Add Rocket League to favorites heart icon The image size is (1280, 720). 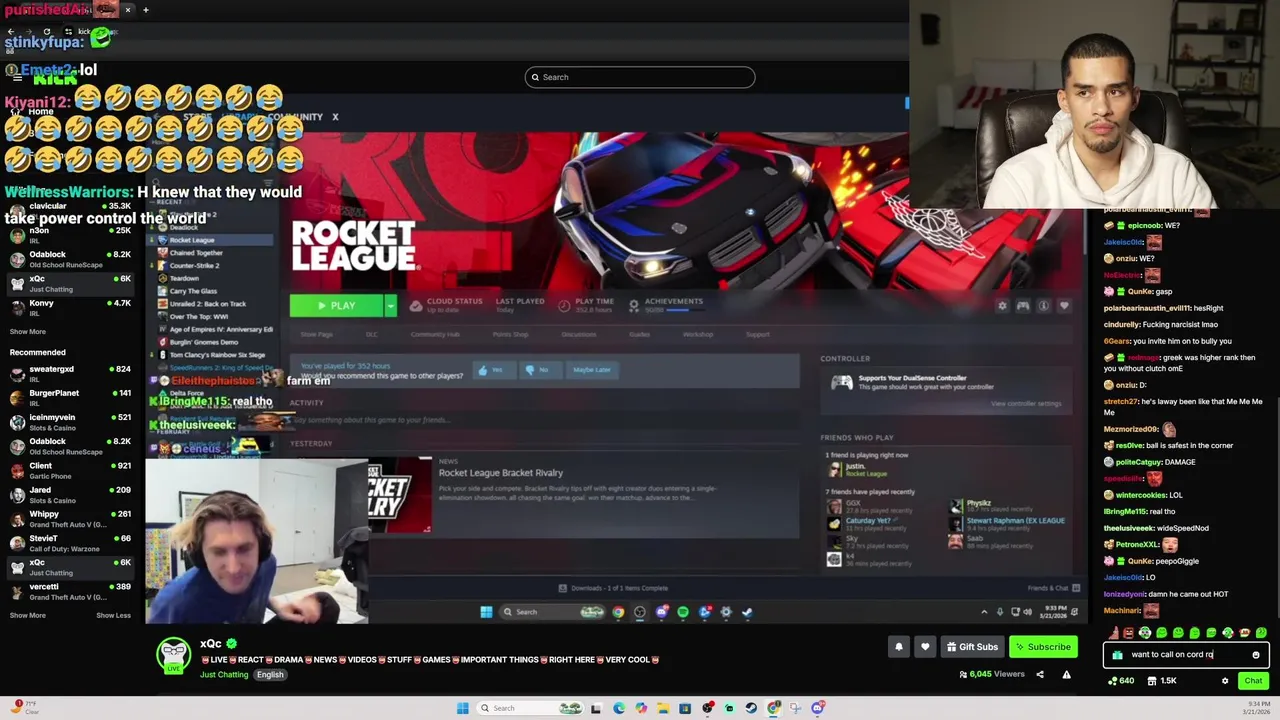pyautogui.click(x=1064, y=306)
